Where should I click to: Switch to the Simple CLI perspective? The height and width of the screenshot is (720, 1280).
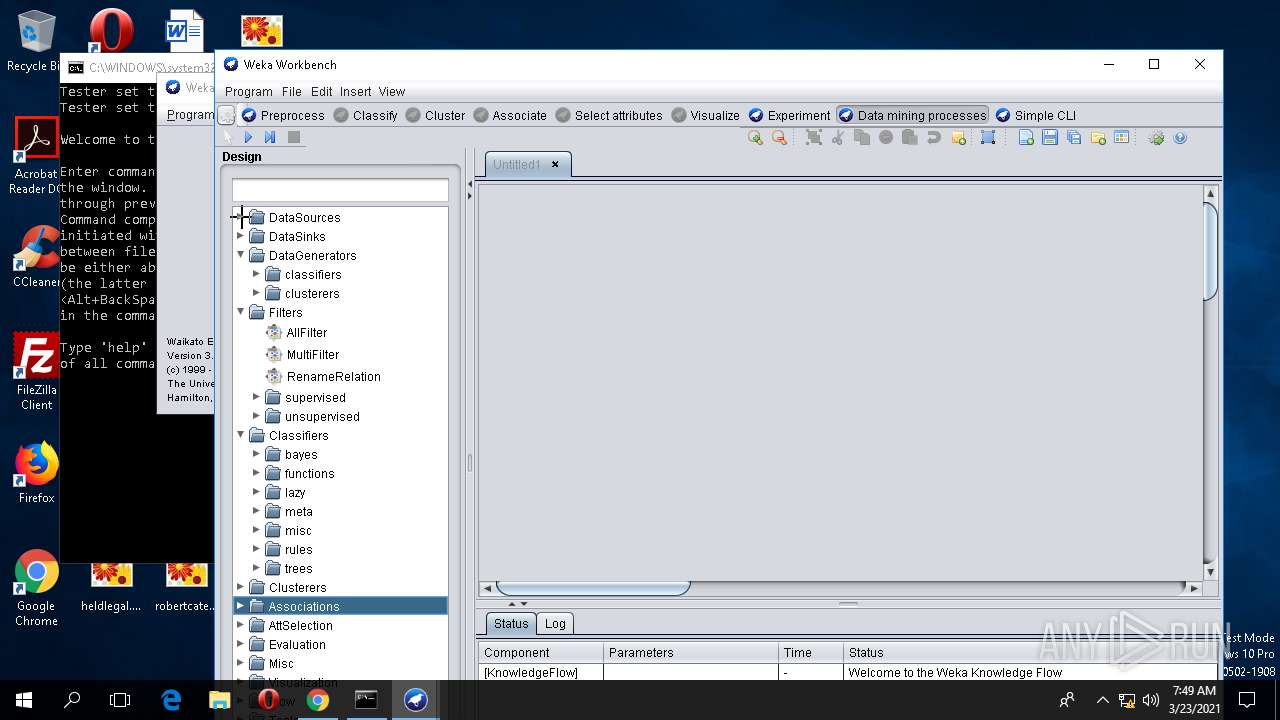(1036, 115)
